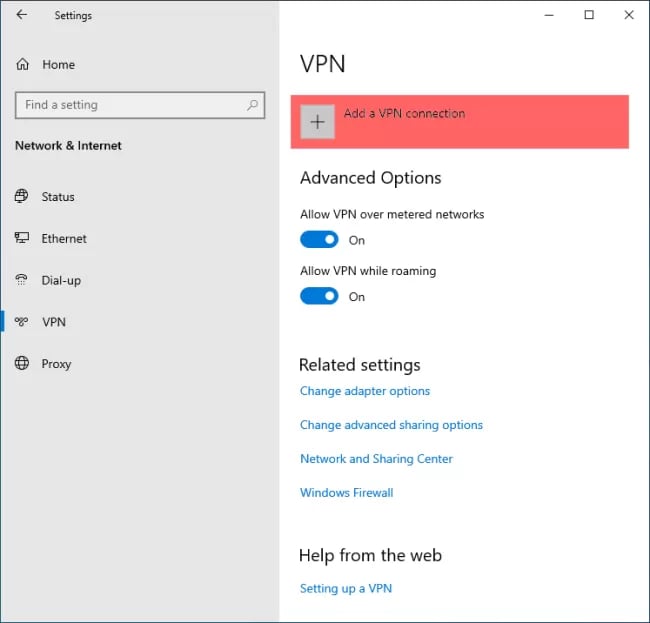Screen dimensions: 650x623
Task: Focus the Find a setting field
Action: point(140,105)
